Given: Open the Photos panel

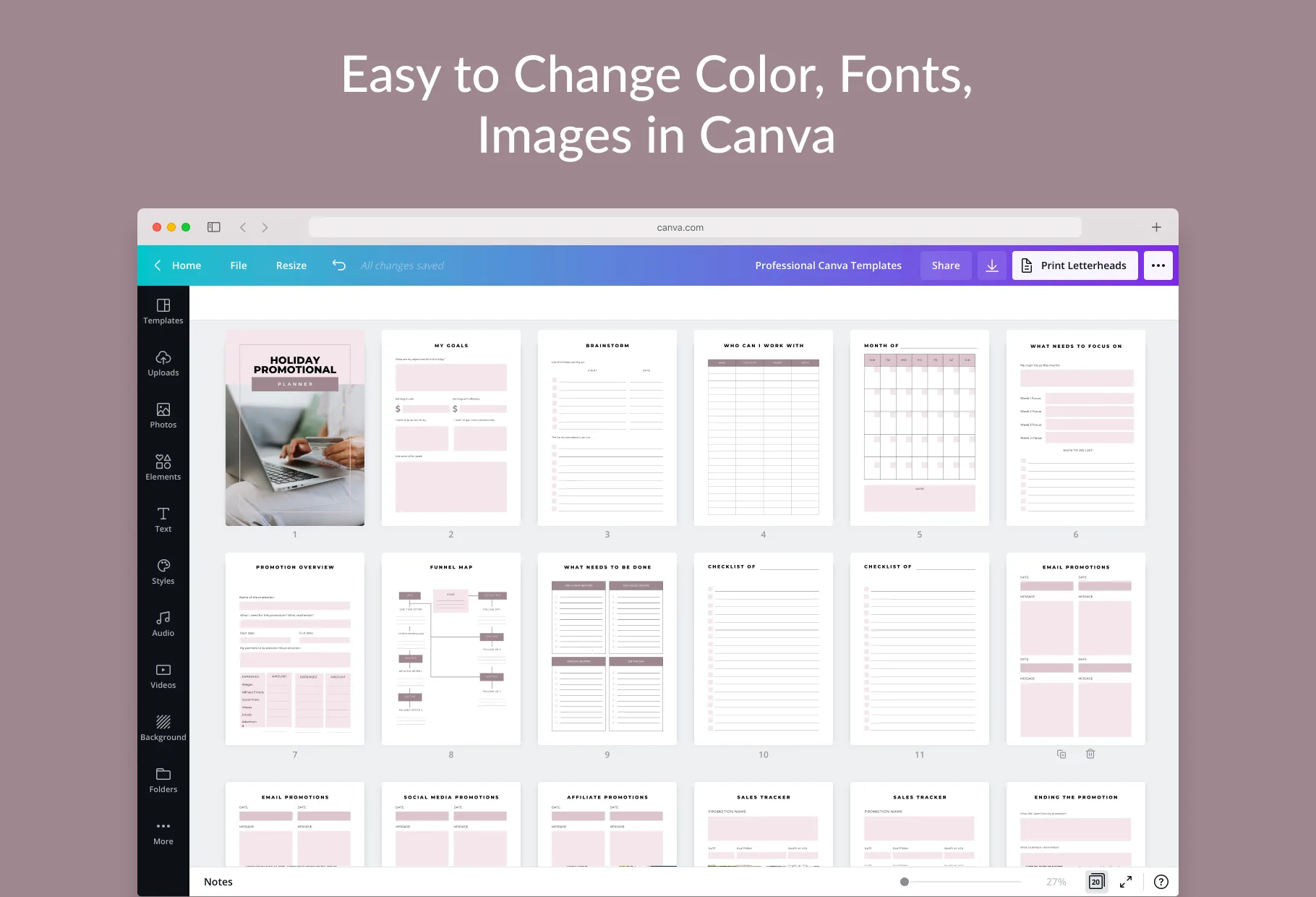Looking at the screenshot, I should point(163,416).
